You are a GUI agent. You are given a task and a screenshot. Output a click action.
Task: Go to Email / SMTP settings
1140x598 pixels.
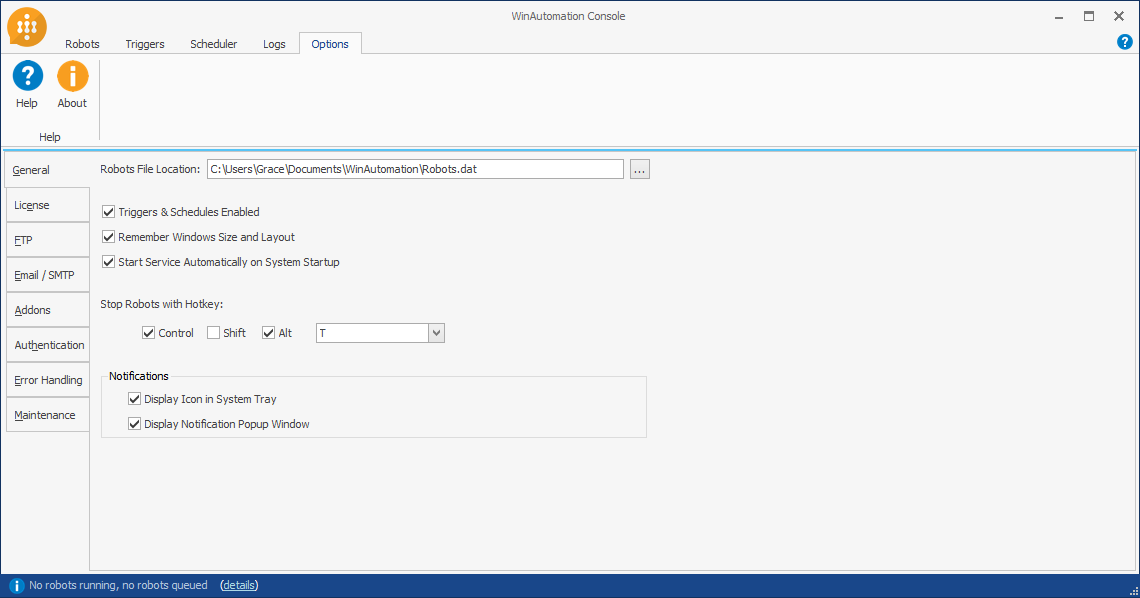pos(47,275)
